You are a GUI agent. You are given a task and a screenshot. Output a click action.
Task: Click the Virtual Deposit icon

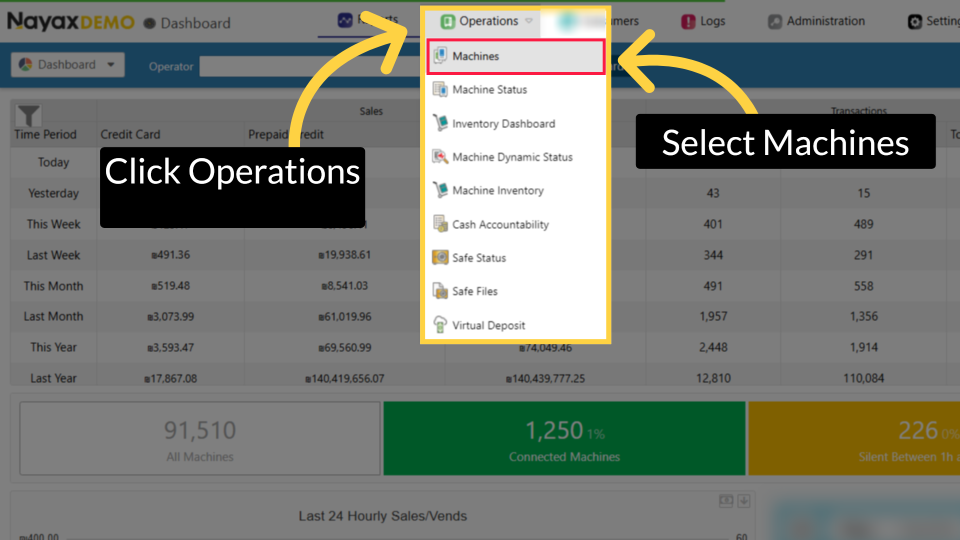[x=440, y=324]
